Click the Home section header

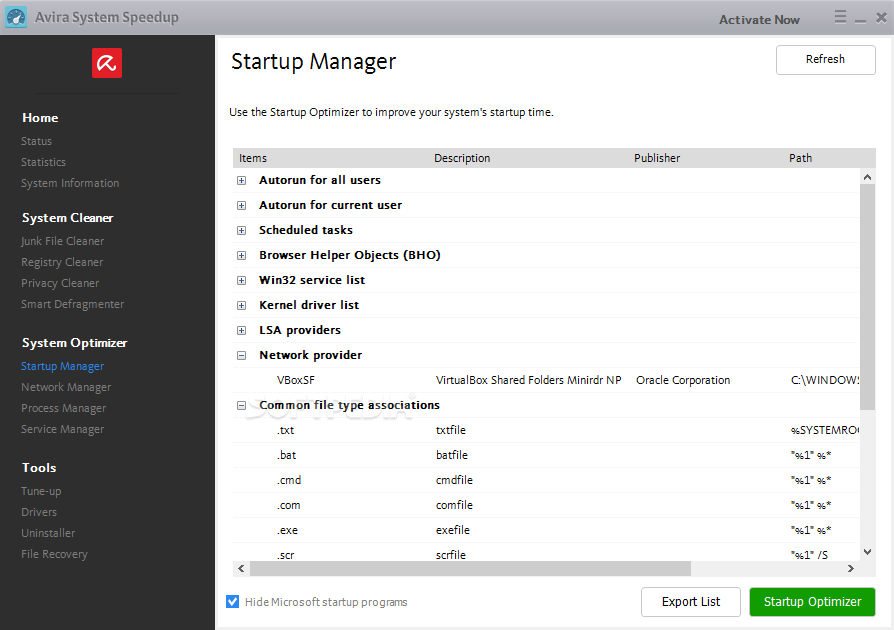pyautogui.click(x=40, y=117)
